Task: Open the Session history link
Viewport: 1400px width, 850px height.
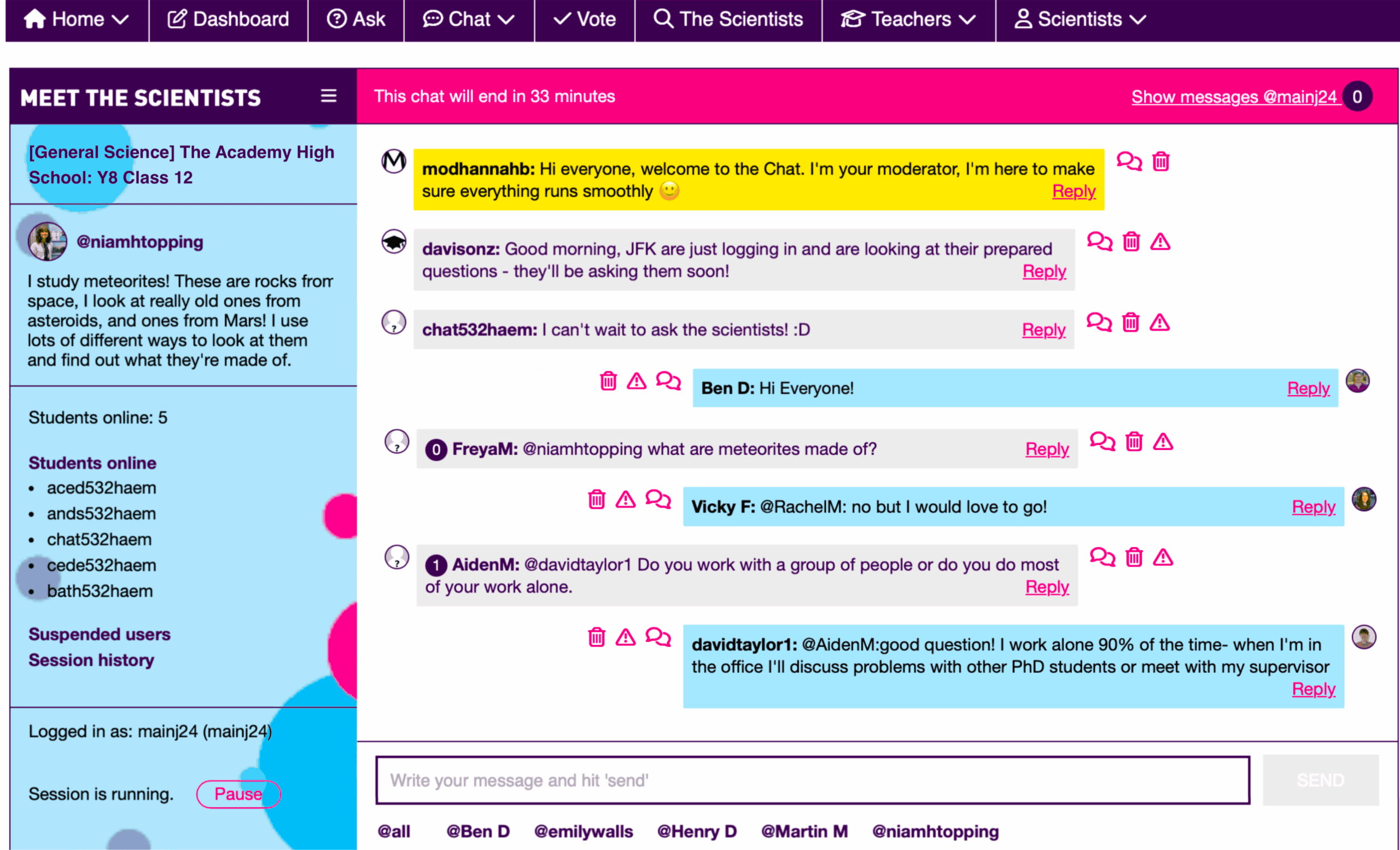Action: click(91, 660)
